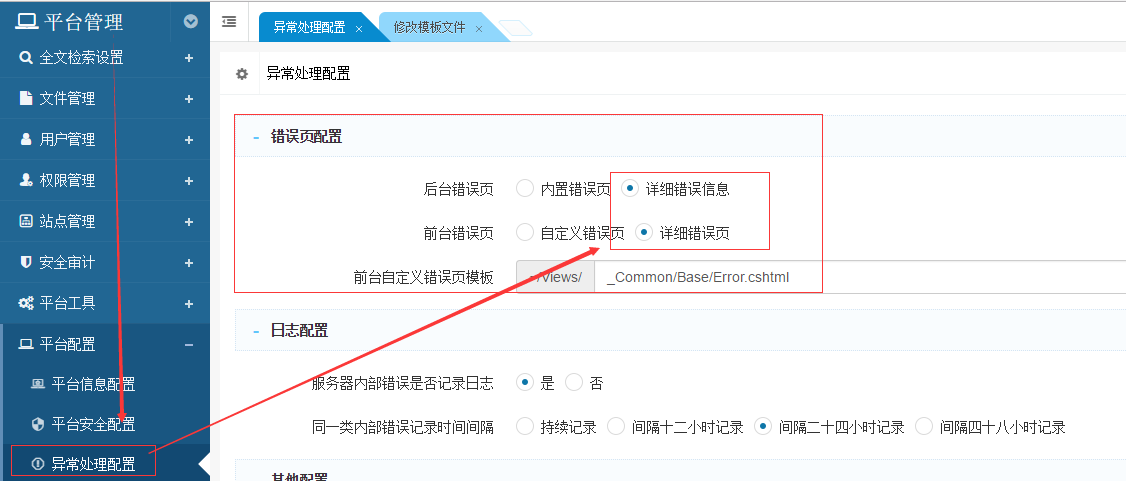
Task: Expand the 全文检索设置 menu
Action: click(189, 58)
